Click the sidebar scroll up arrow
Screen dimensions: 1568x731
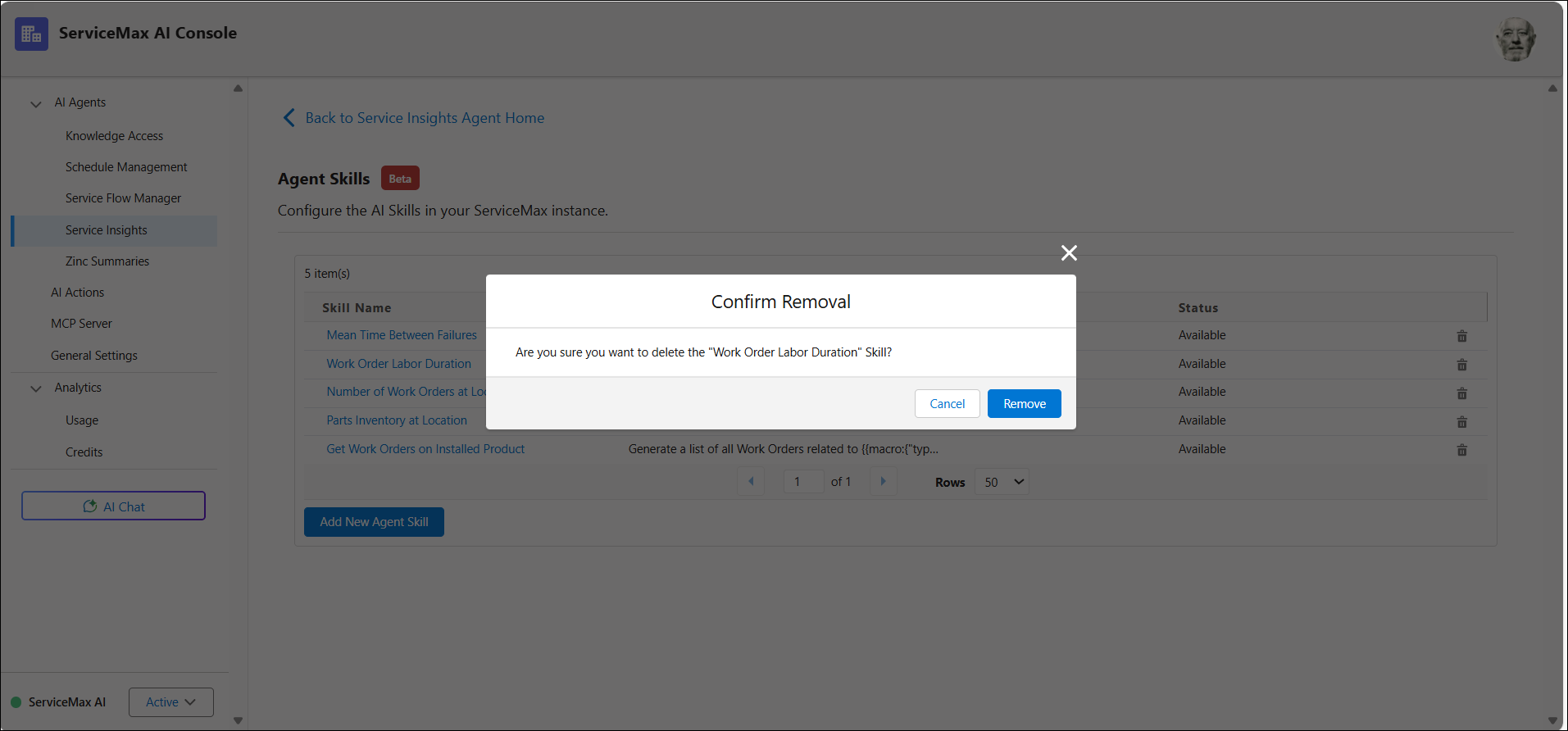click(238, 89)
